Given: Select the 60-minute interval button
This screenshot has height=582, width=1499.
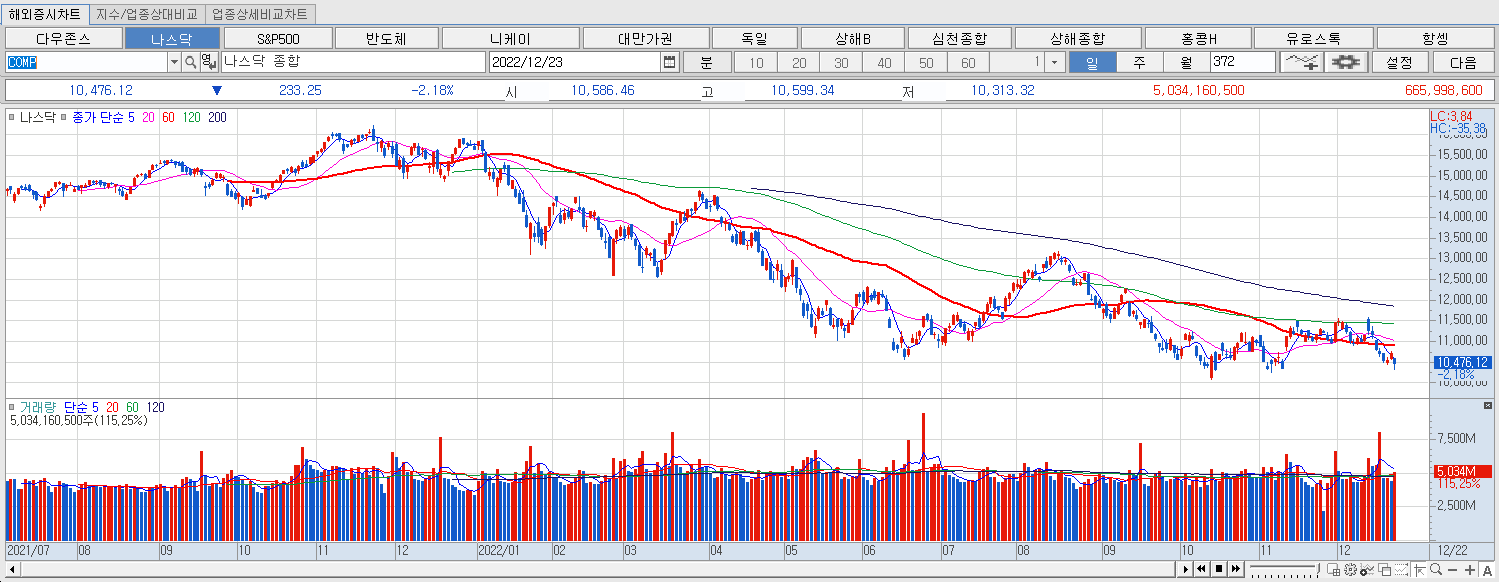Looking at the screenshot, I should coord(968,62).
